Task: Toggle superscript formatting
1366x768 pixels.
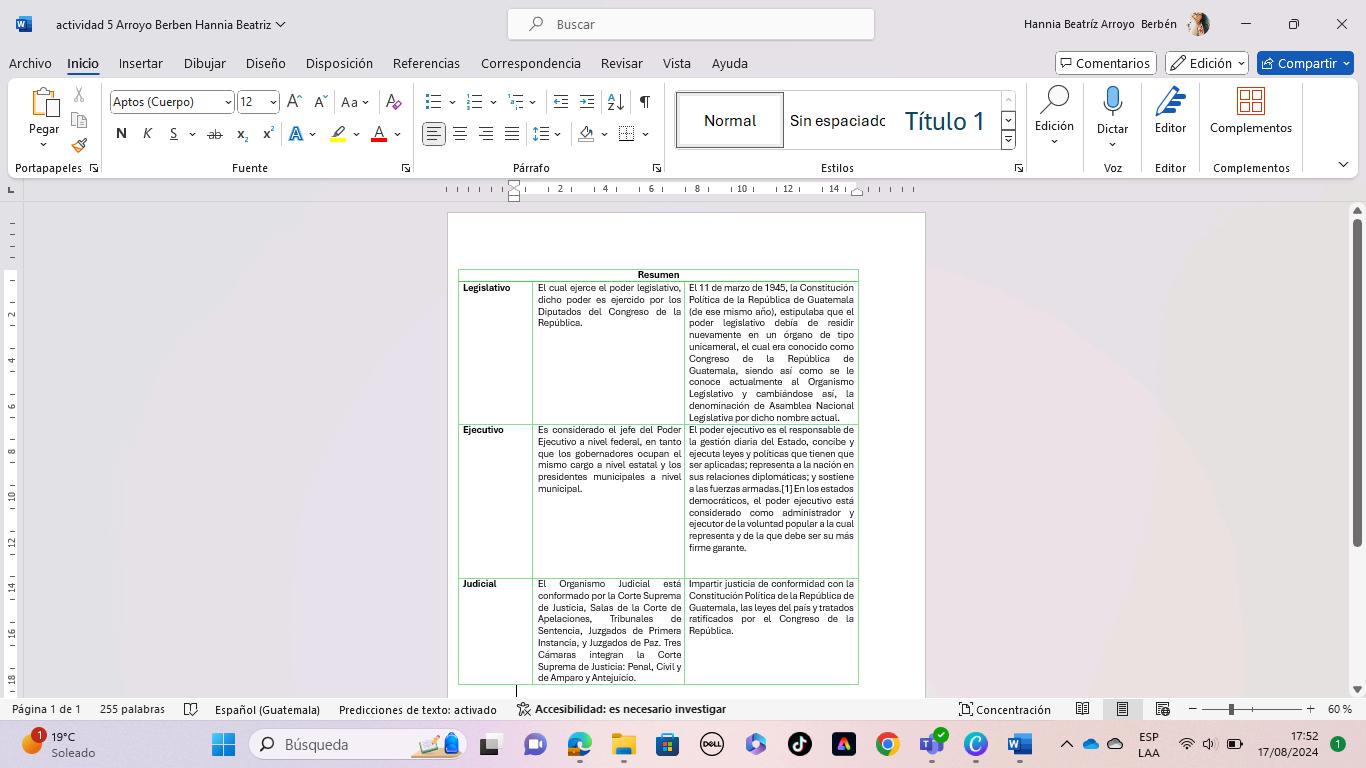Action: coord(268,134)
